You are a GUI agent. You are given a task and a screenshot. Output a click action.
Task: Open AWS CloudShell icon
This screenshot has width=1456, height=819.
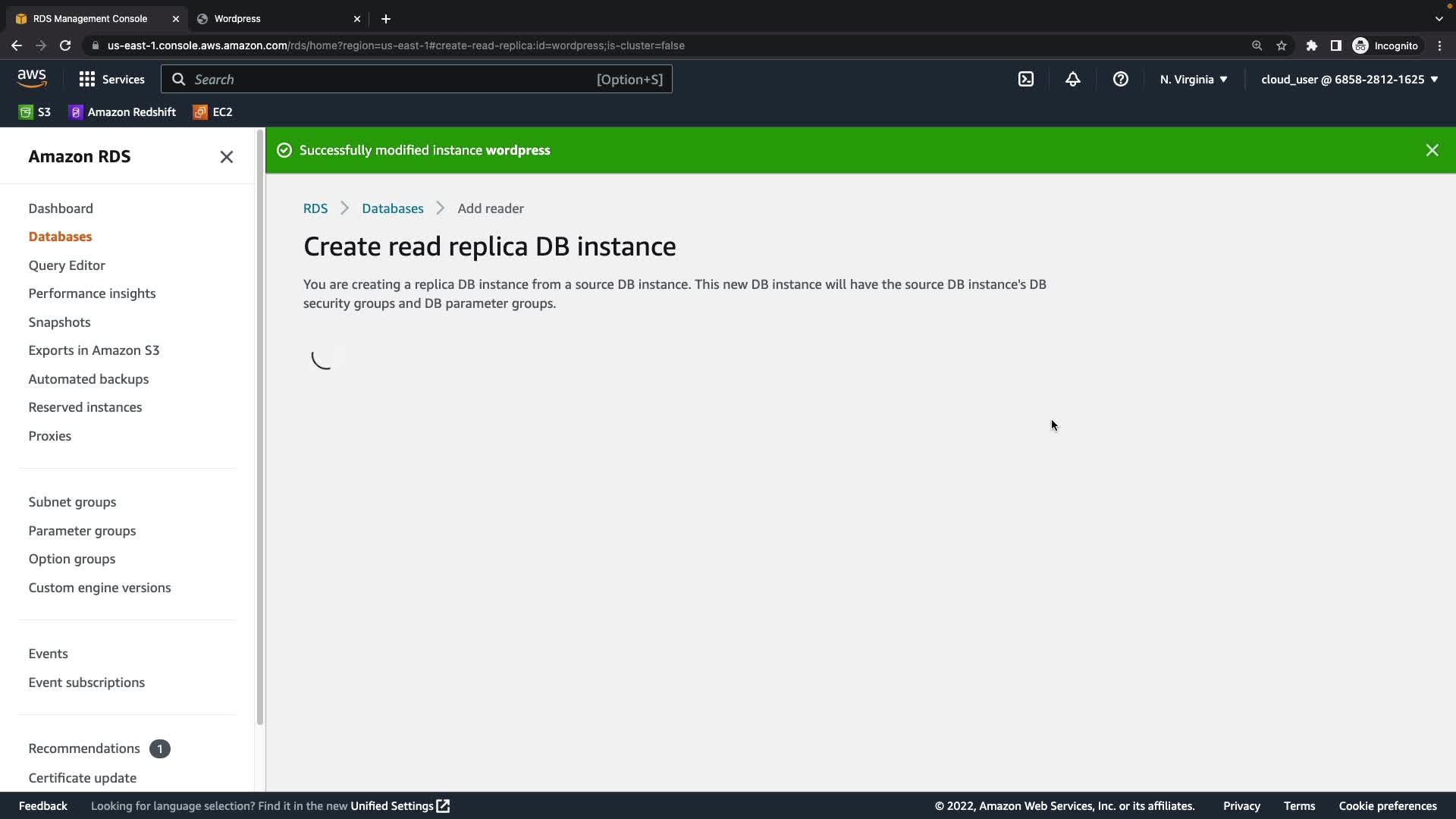1025,79
